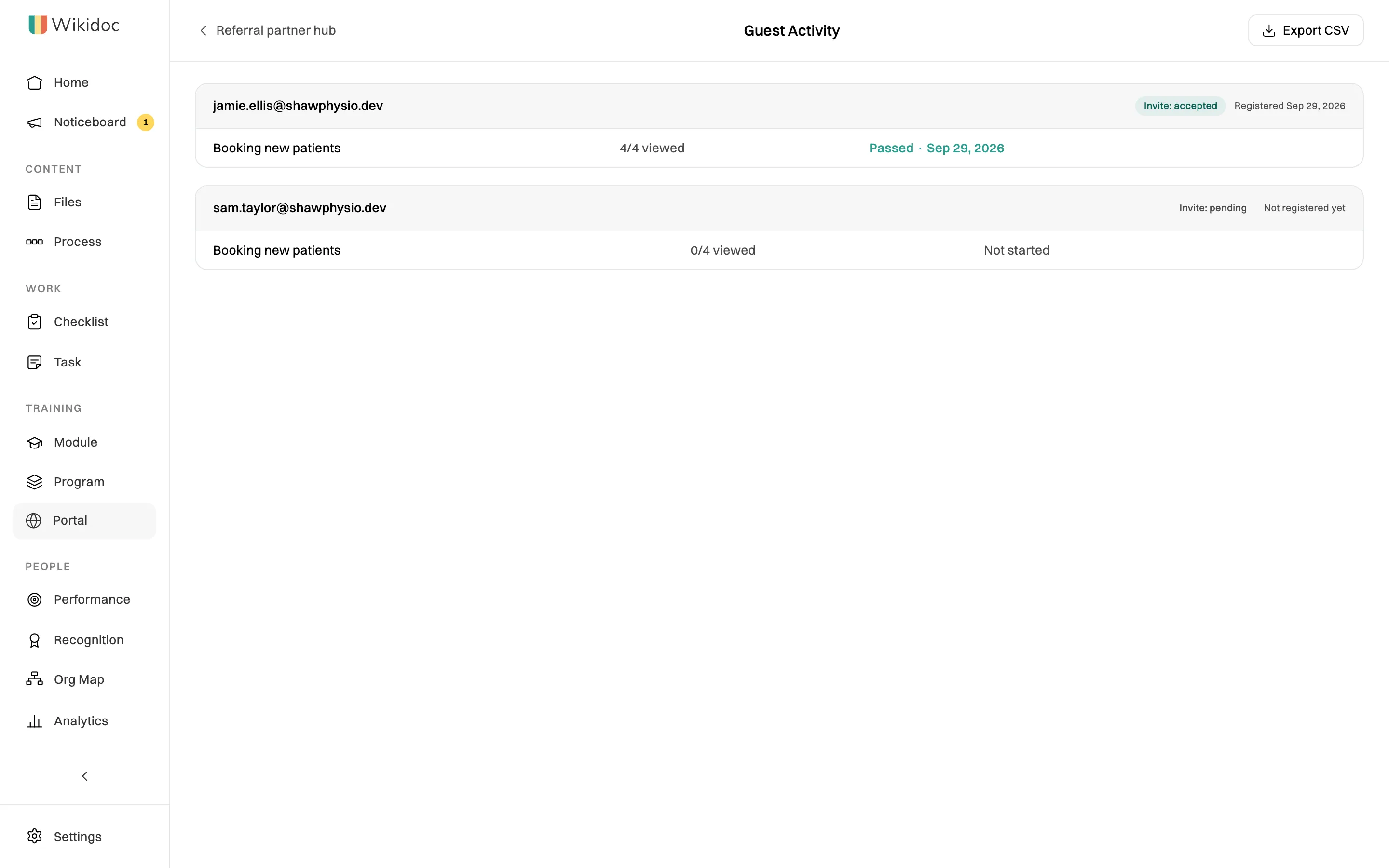1389x868 pixels.
Task: Click the Org Map hierarchy icon
Action: coord(34,679)
